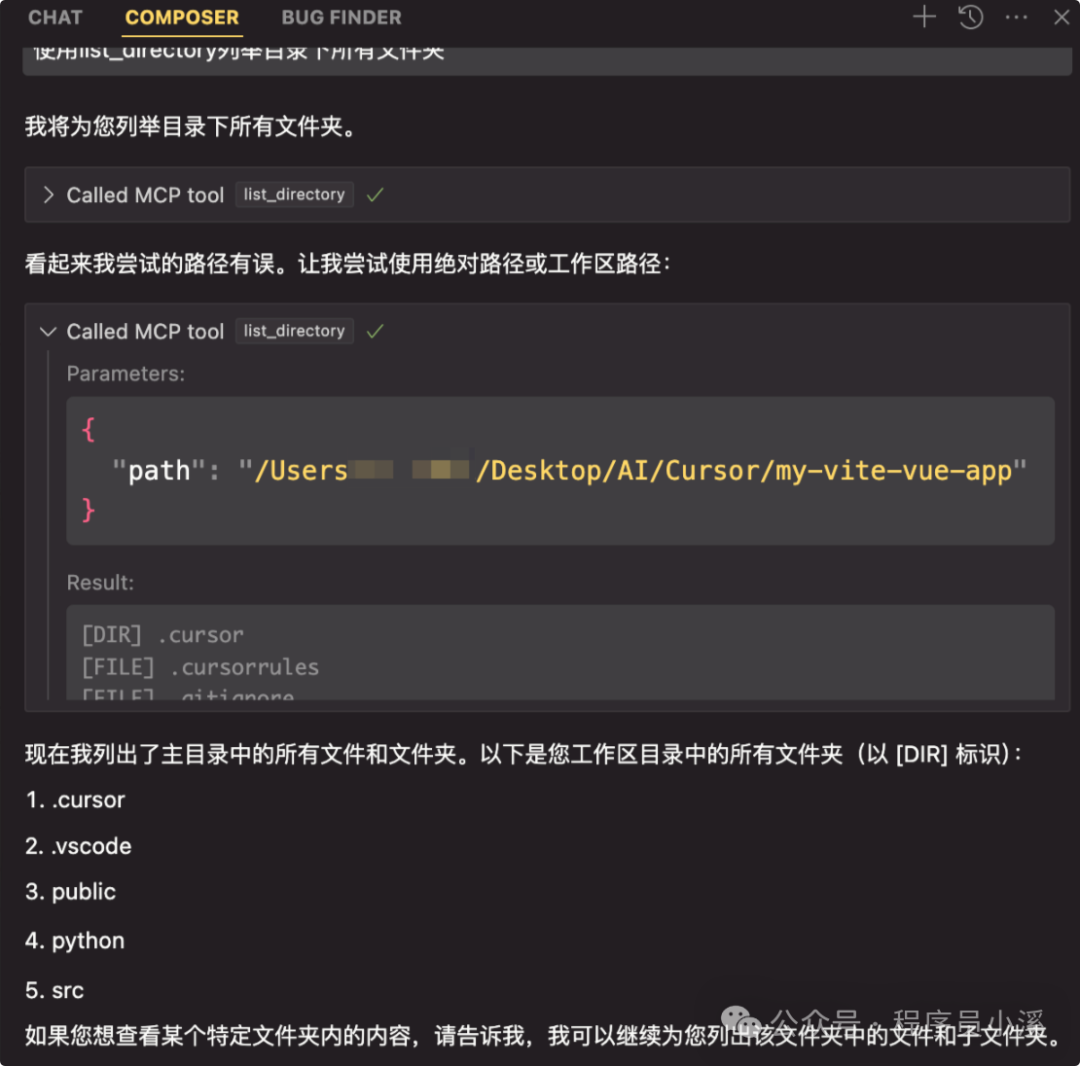Open the more actions ellipsis menu
This screenshot has height=1066, width=1080.
click(x=1016, y=17)
